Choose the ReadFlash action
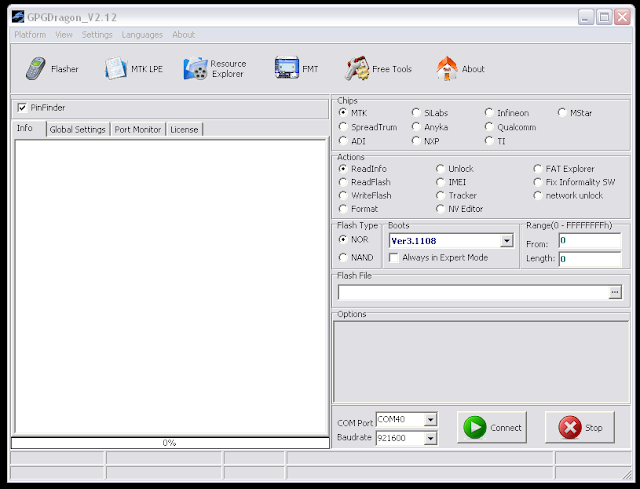This screenshot has height=489, width=640. click(x=343, y=182)
